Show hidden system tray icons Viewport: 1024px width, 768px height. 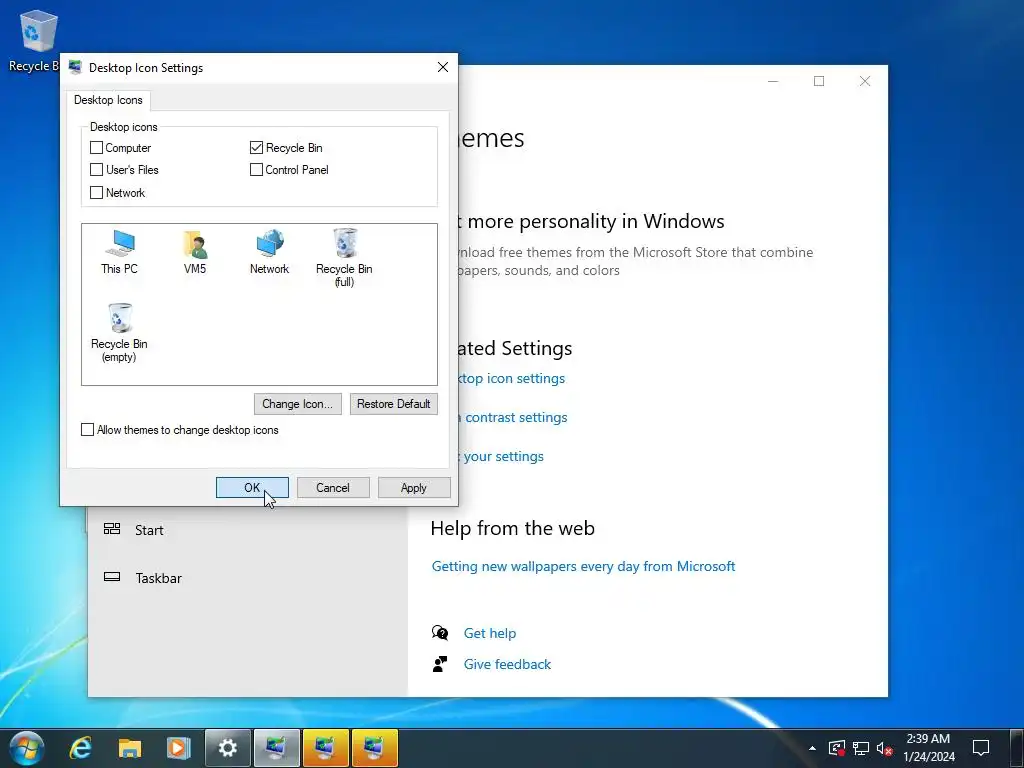coord(812,748)
